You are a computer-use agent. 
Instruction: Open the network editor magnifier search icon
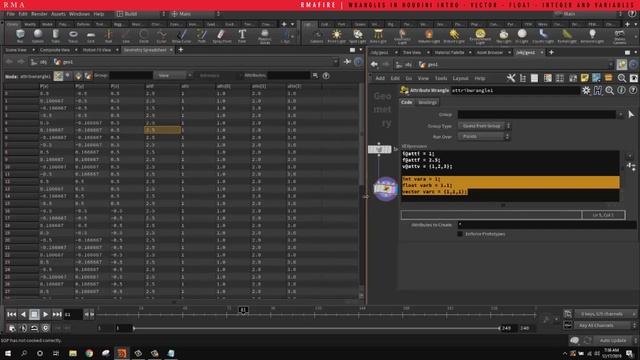(x=621, y=78)
